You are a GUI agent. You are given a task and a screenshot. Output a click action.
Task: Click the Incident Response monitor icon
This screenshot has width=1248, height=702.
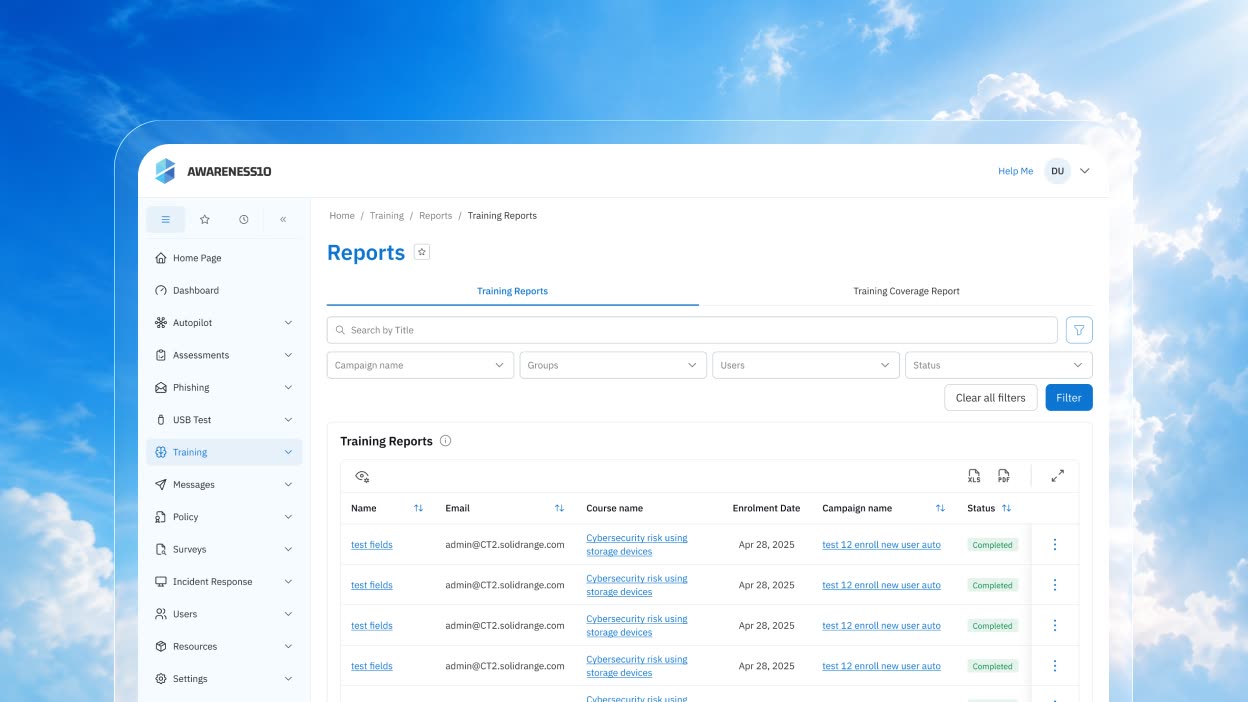point(161,581)
